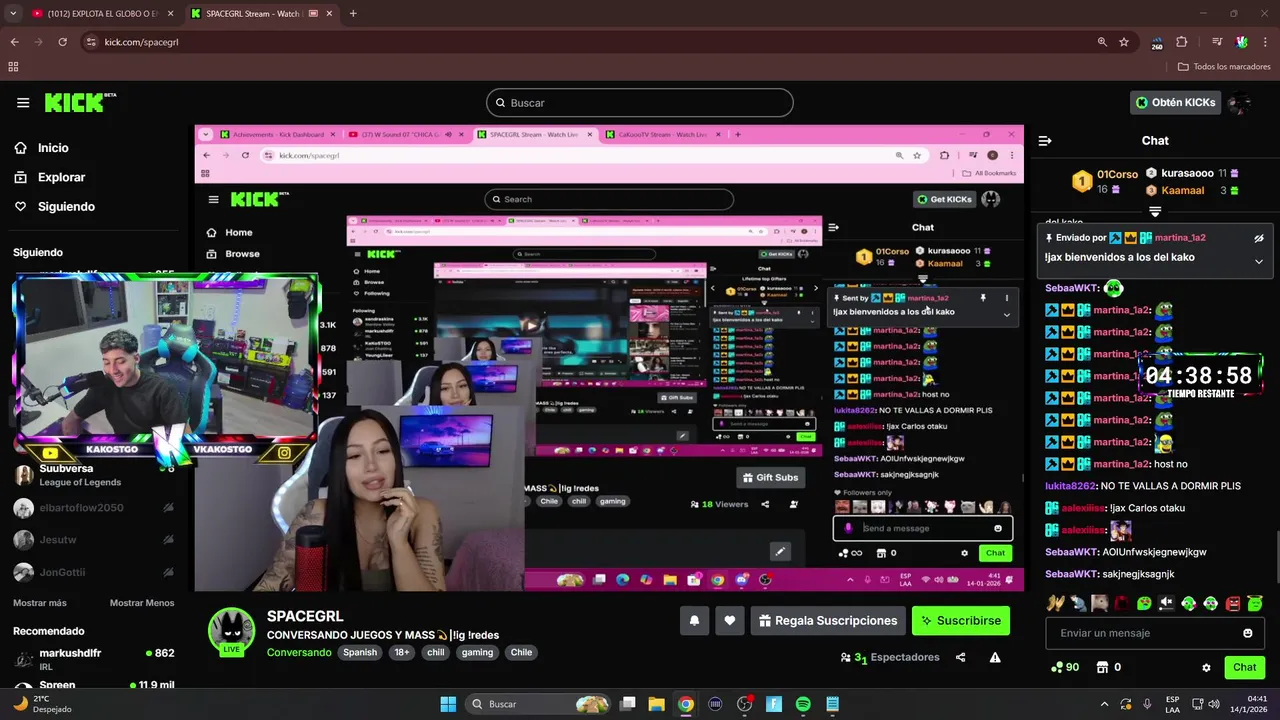Open File Explorer from the taskbar
Viewport: 1280px width, 720px height.
656,704
